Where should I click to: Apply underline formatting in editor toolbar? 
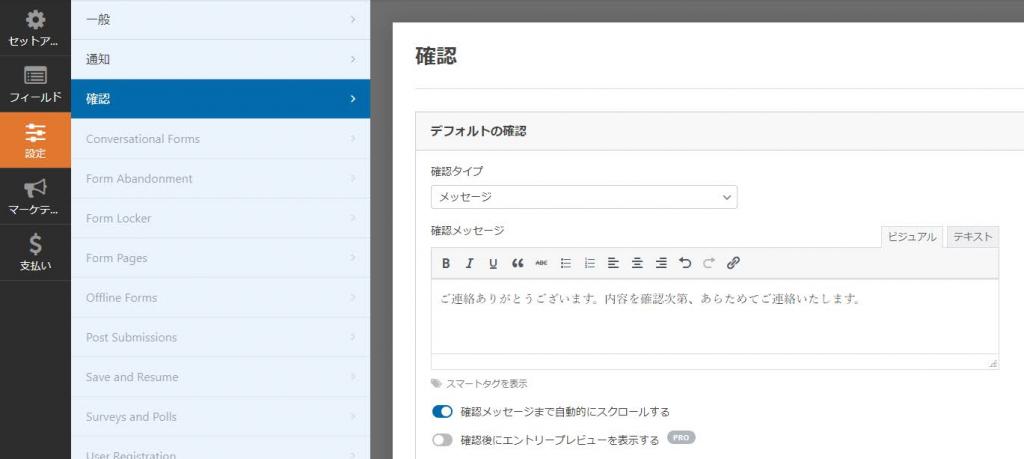[x=493, y=263]
